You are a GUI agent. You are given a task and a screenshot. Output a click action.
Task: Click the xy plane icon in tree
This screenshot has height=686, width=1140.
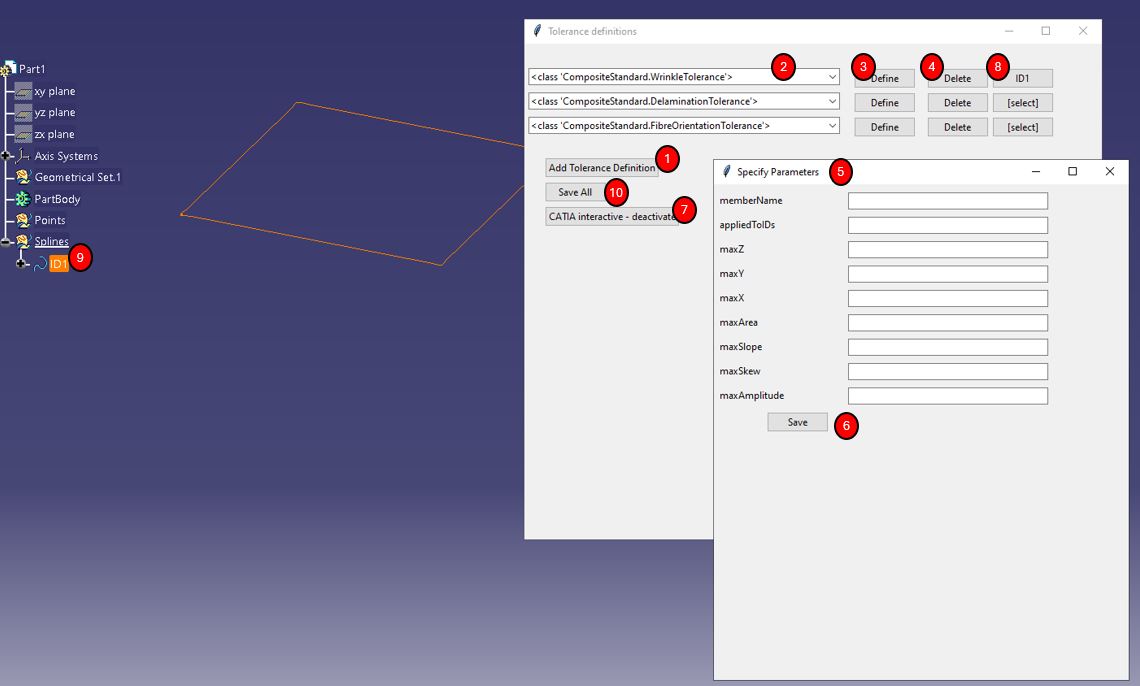(x=23, y=91)
